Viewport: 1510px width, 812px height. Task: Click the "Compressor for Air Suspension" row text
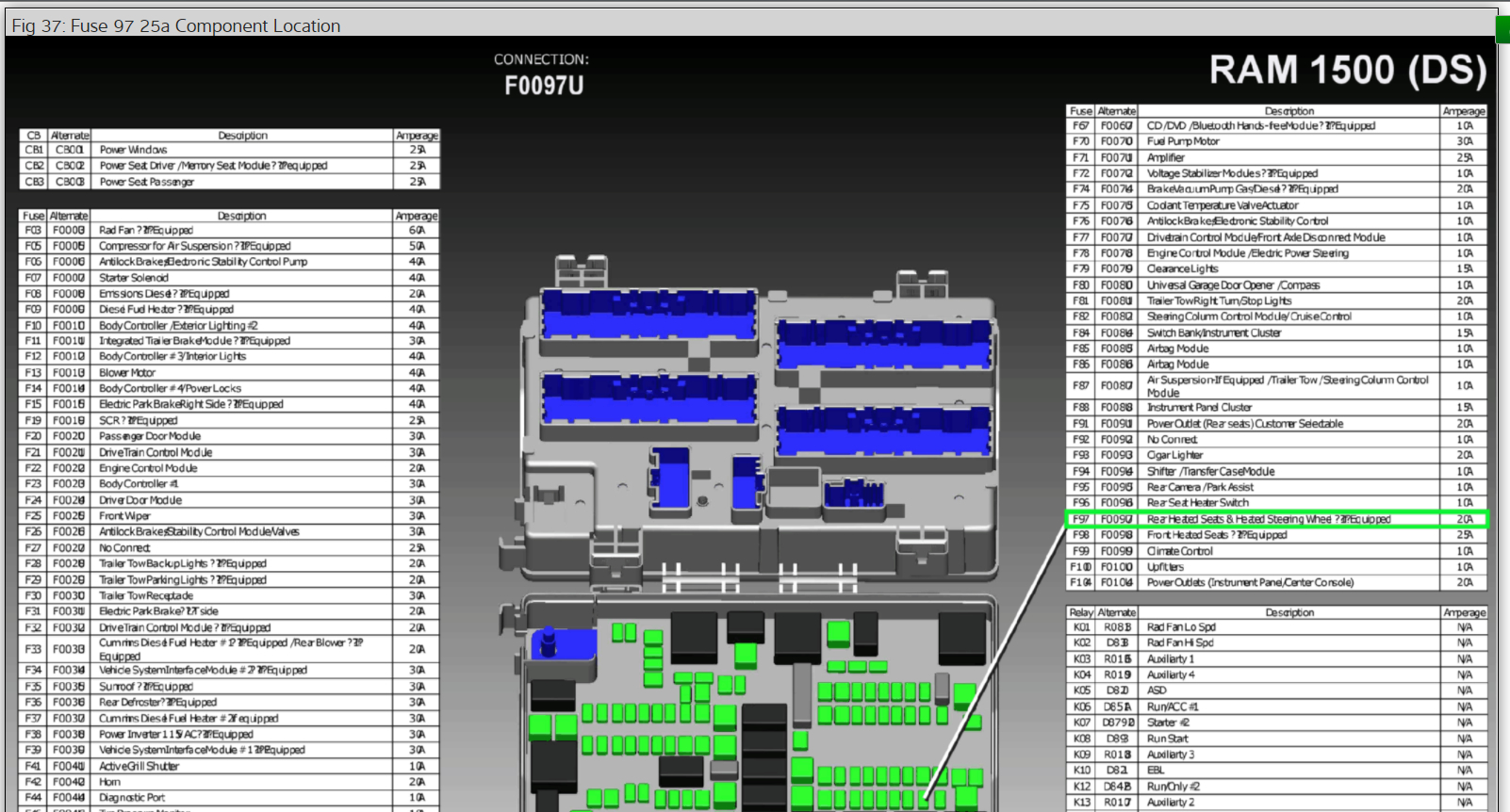tap(195, 246)
